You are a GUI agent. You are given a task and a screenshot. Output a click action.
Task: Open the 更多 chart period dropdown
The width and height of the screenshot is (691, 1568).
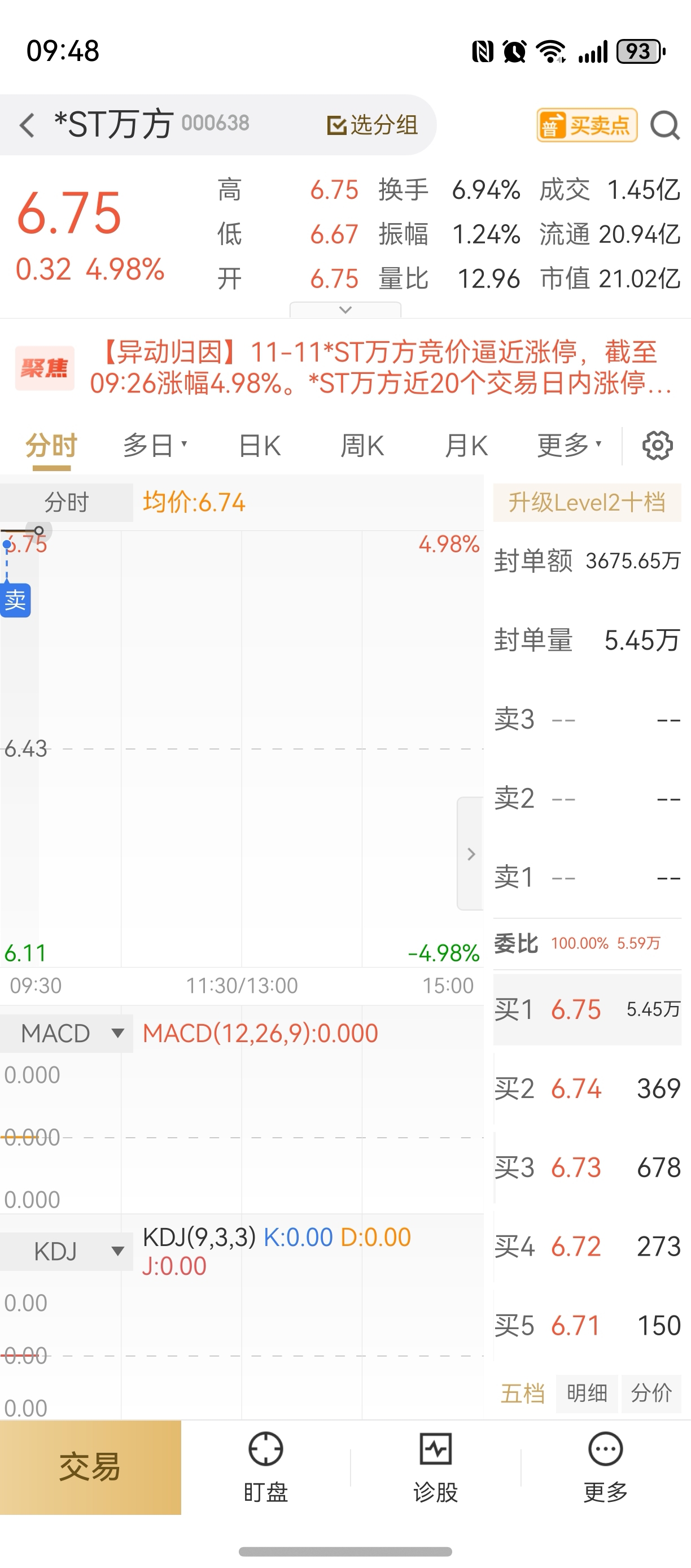tap(570, 446)
